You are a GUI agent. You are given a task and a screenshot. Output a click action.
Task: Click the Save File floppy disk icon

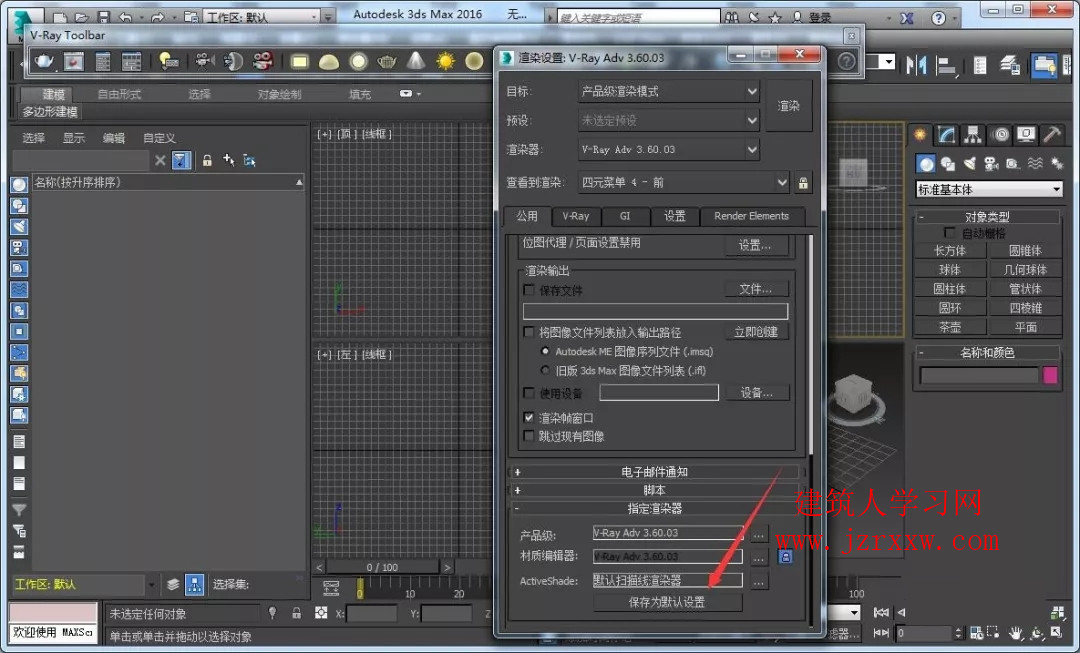pyautogui.click(x=103, y=17)
